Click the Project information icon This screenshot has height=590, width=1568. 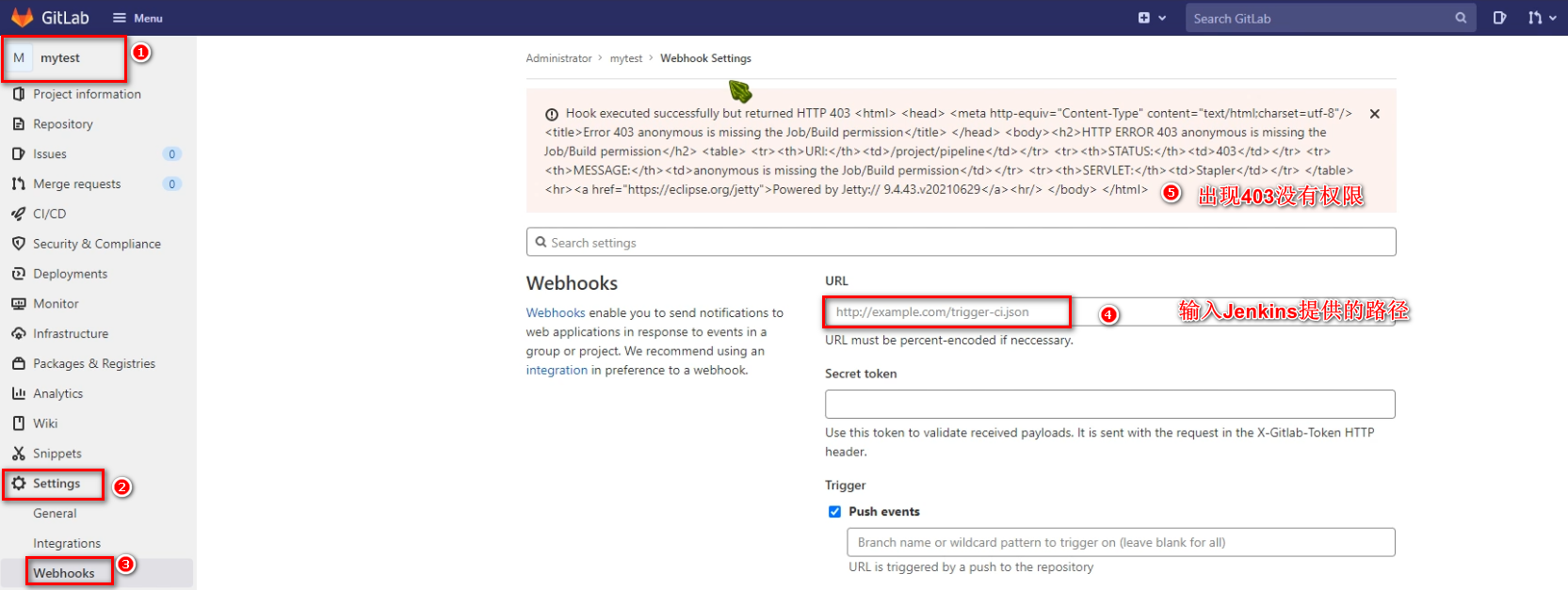[19, 94]
